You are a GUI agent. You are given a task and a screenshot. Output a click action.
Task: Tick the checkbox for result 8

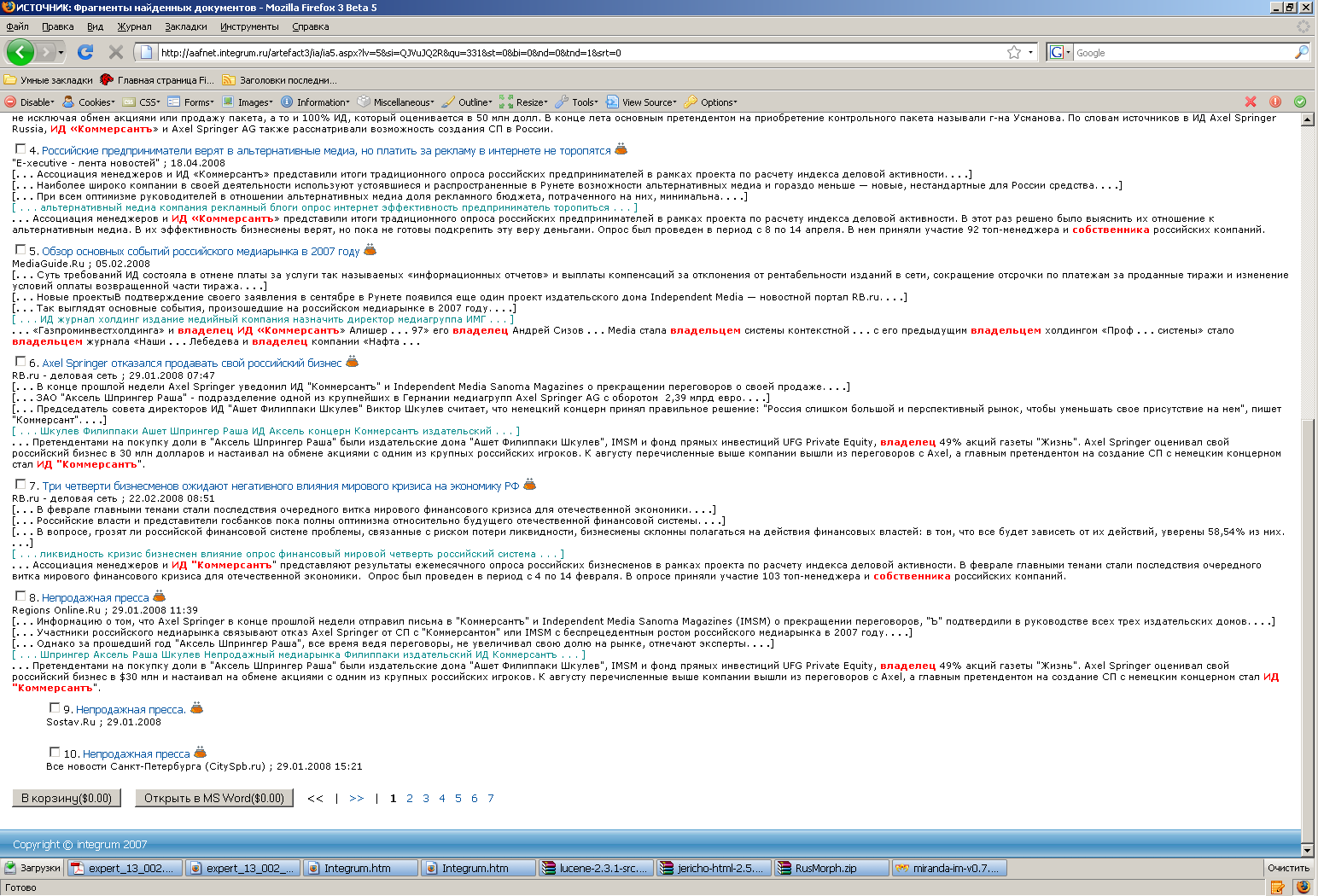pyautogui.click(x=20, y=596)
